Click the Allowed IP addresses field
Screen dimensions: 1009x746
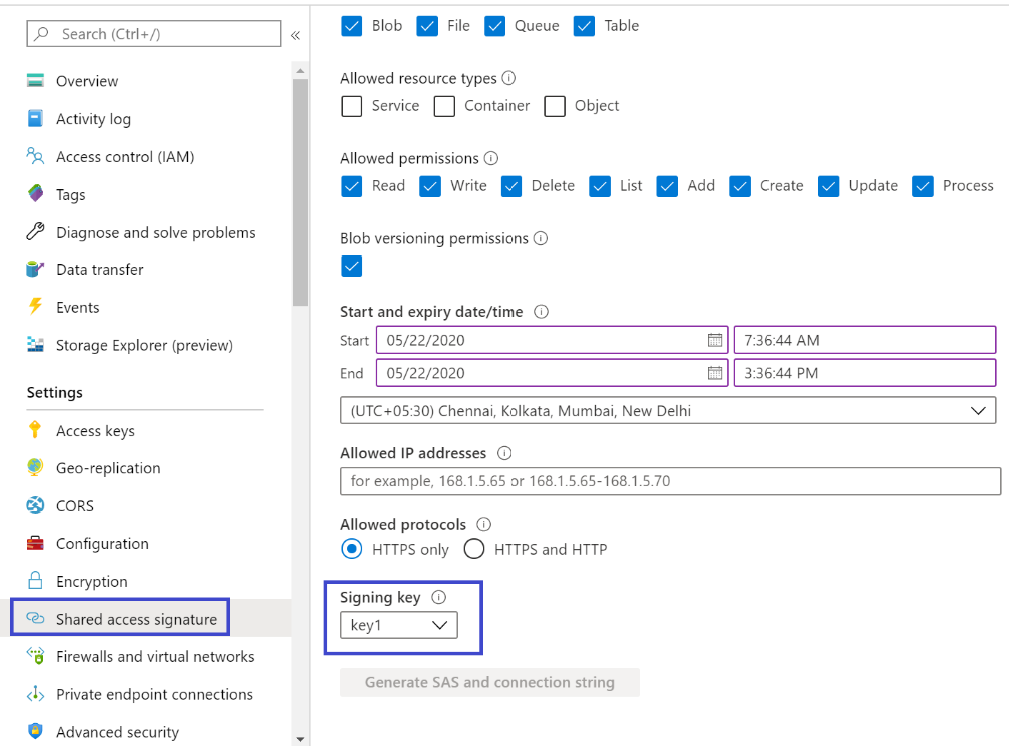[670, 481]
